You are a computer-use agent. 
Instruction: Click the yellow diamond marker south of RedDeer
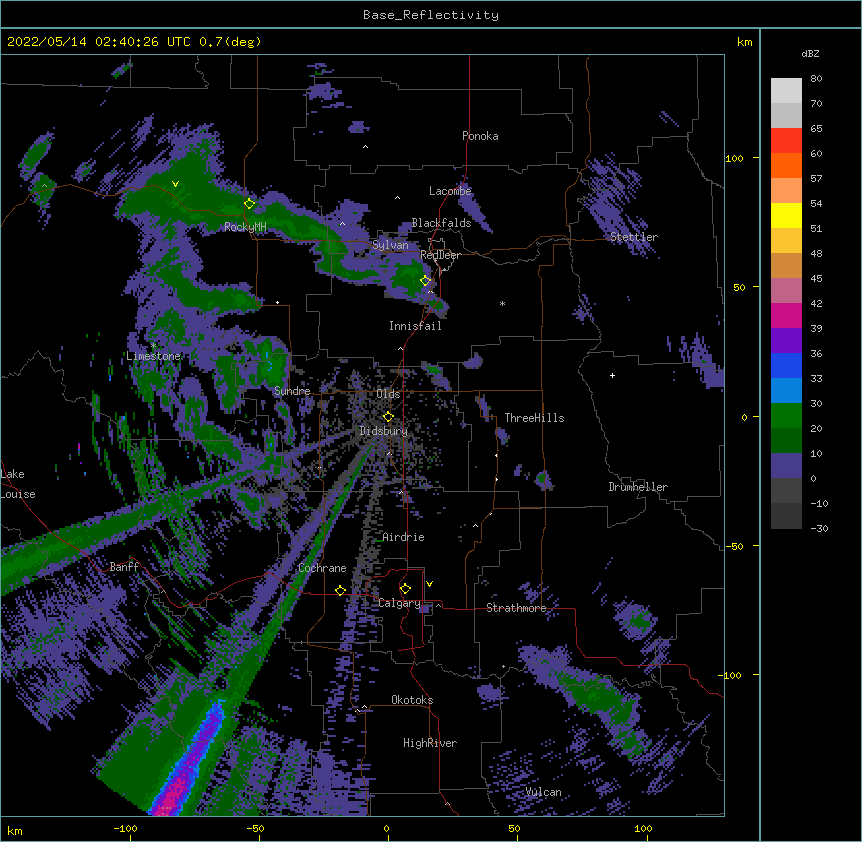click(425, 281)
